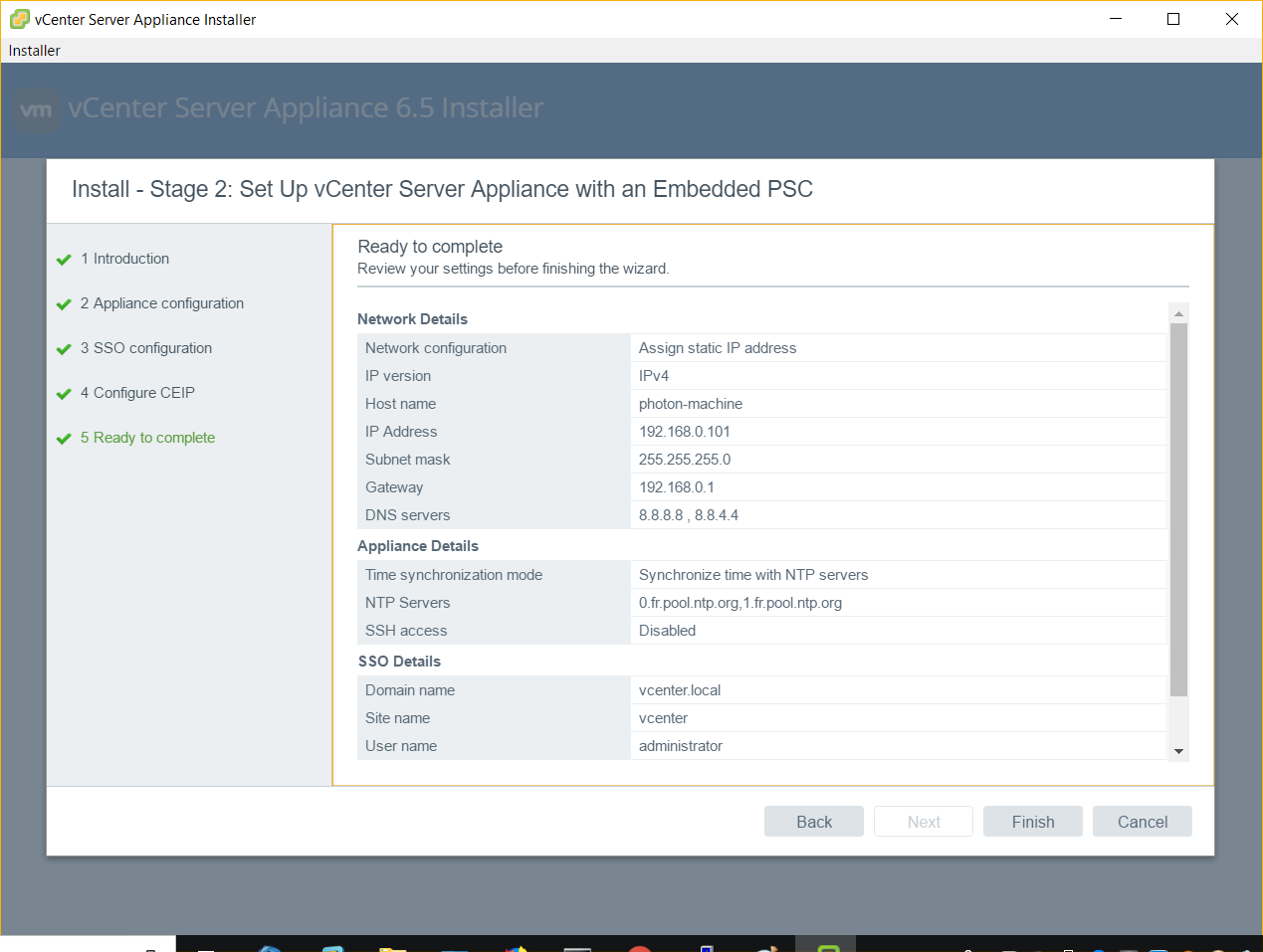
Task: Click the "User name" label
Action: pos(401,746)
